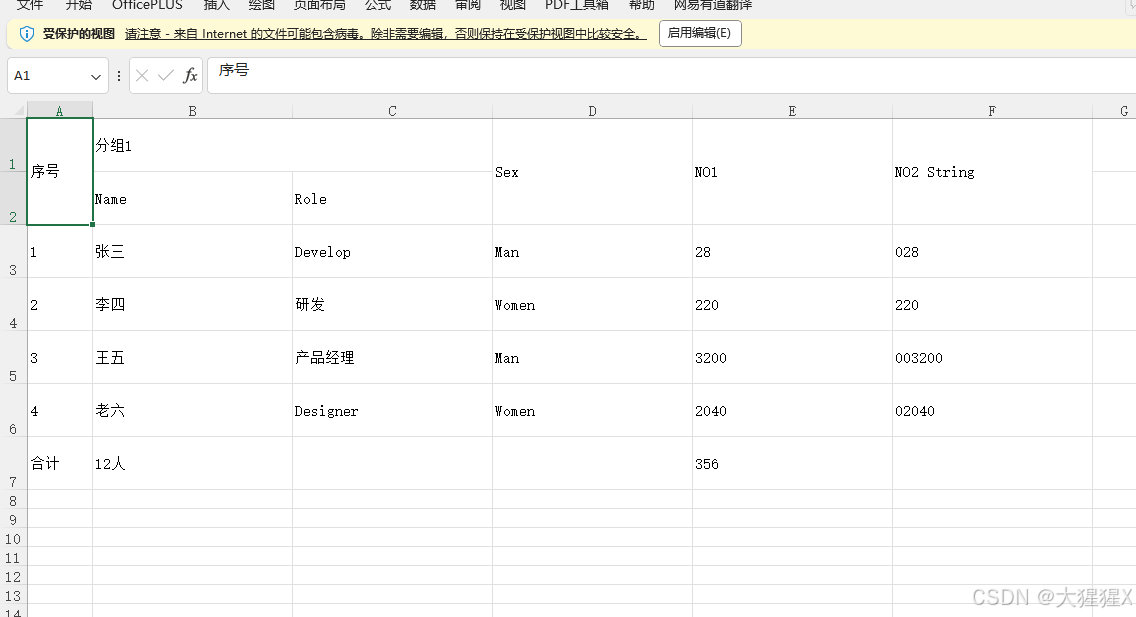The width and height of the screenshot is (1136, 617).
Task: Click the confirm checkmark icon in formula bar
Action: point(166,75)
